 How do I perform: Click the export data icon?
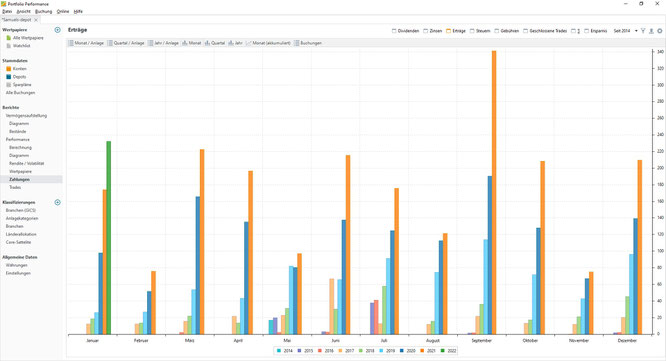click(x=651, y=31)
